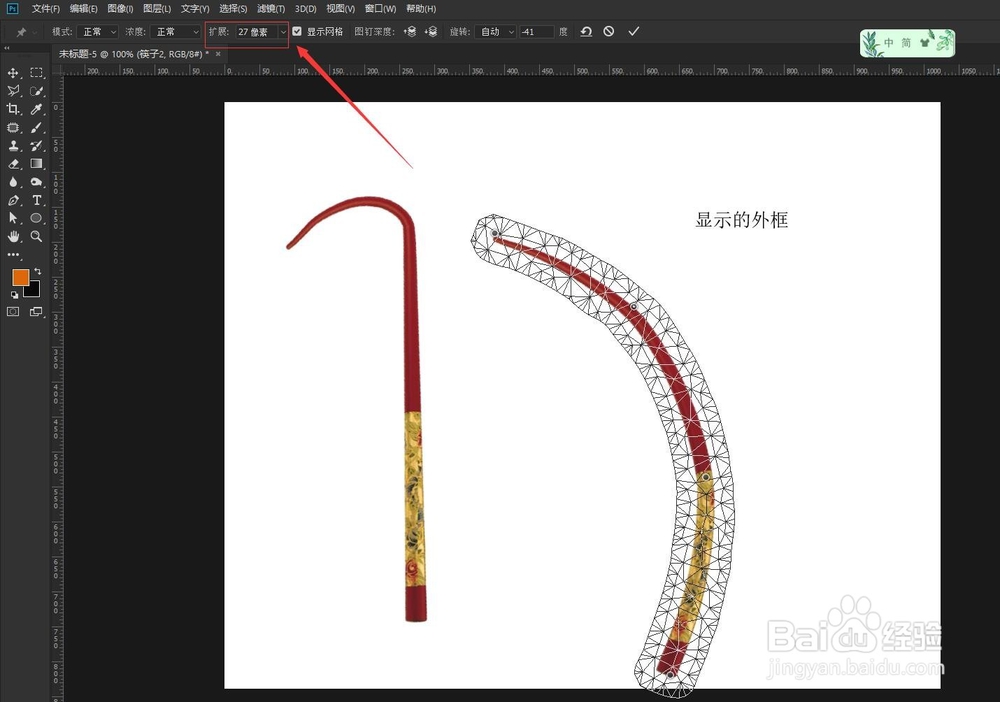Select the History Brush tool

click(36, 145)
